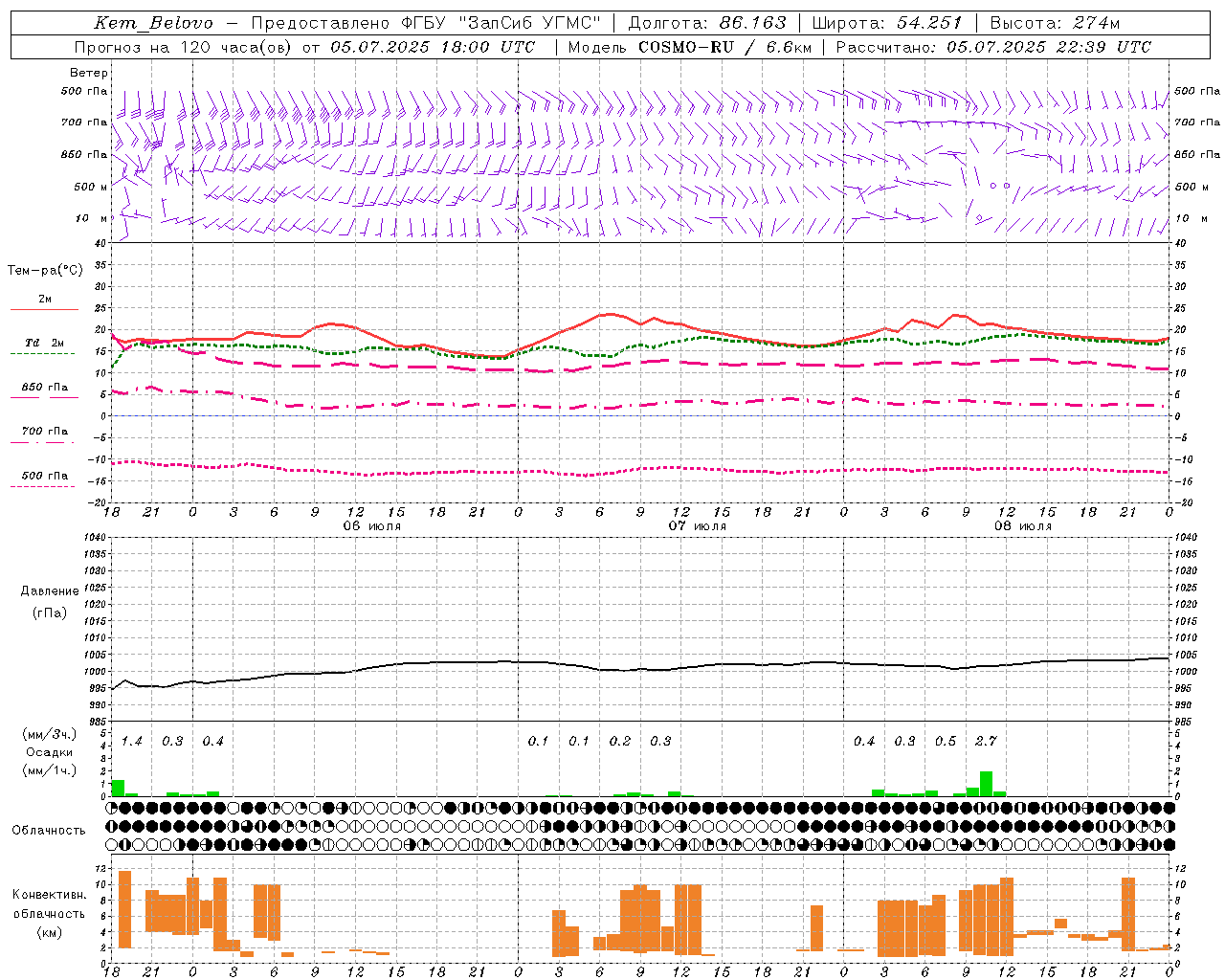
Task: Click the 2.7 precipitation total value
Action: tap(986, 742)
